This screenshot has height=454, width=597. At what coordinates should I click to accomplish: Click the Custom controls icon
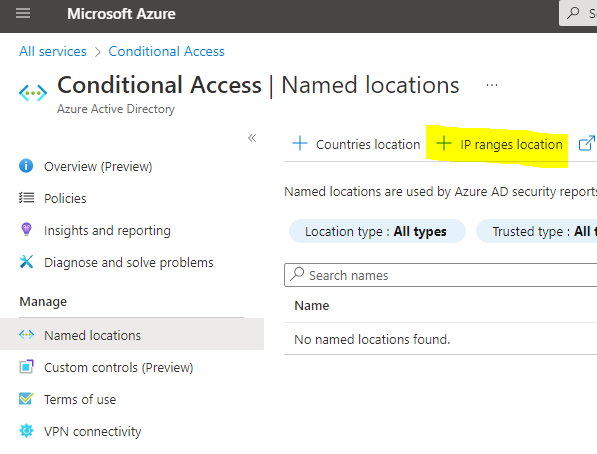coord(26,367)
